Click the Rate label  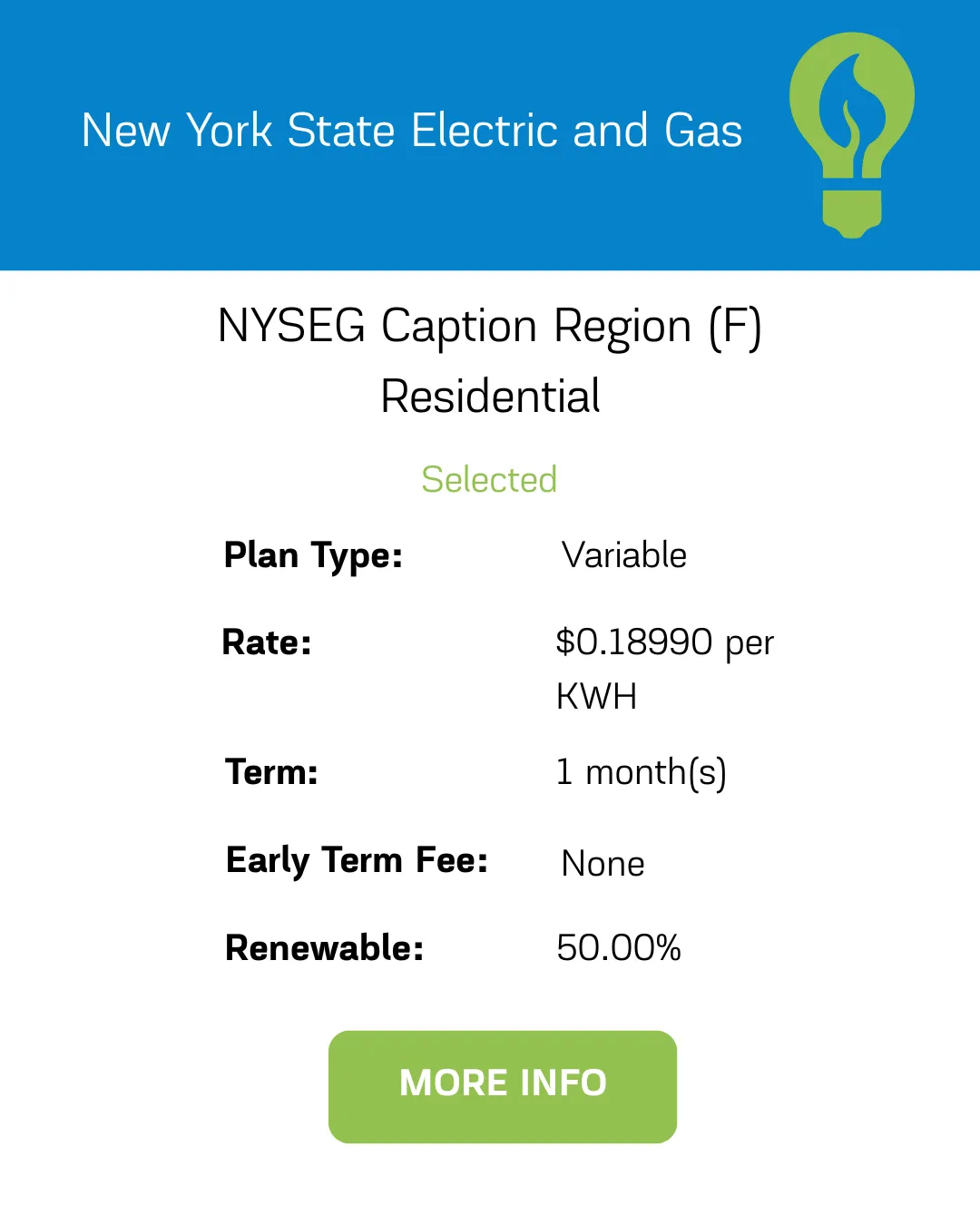coord(267,642)
